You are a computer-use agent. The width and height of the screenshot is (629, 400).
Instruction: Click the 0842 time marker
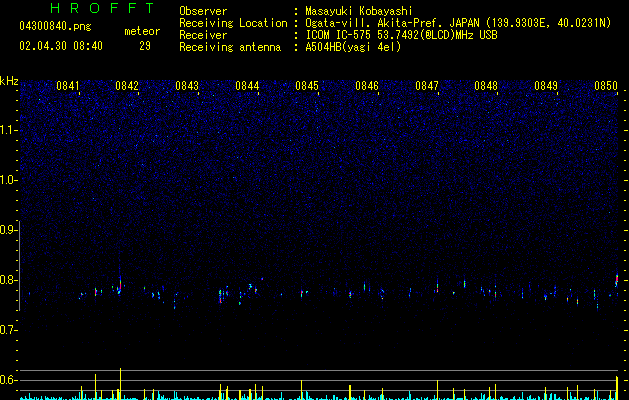pos(127,86)
